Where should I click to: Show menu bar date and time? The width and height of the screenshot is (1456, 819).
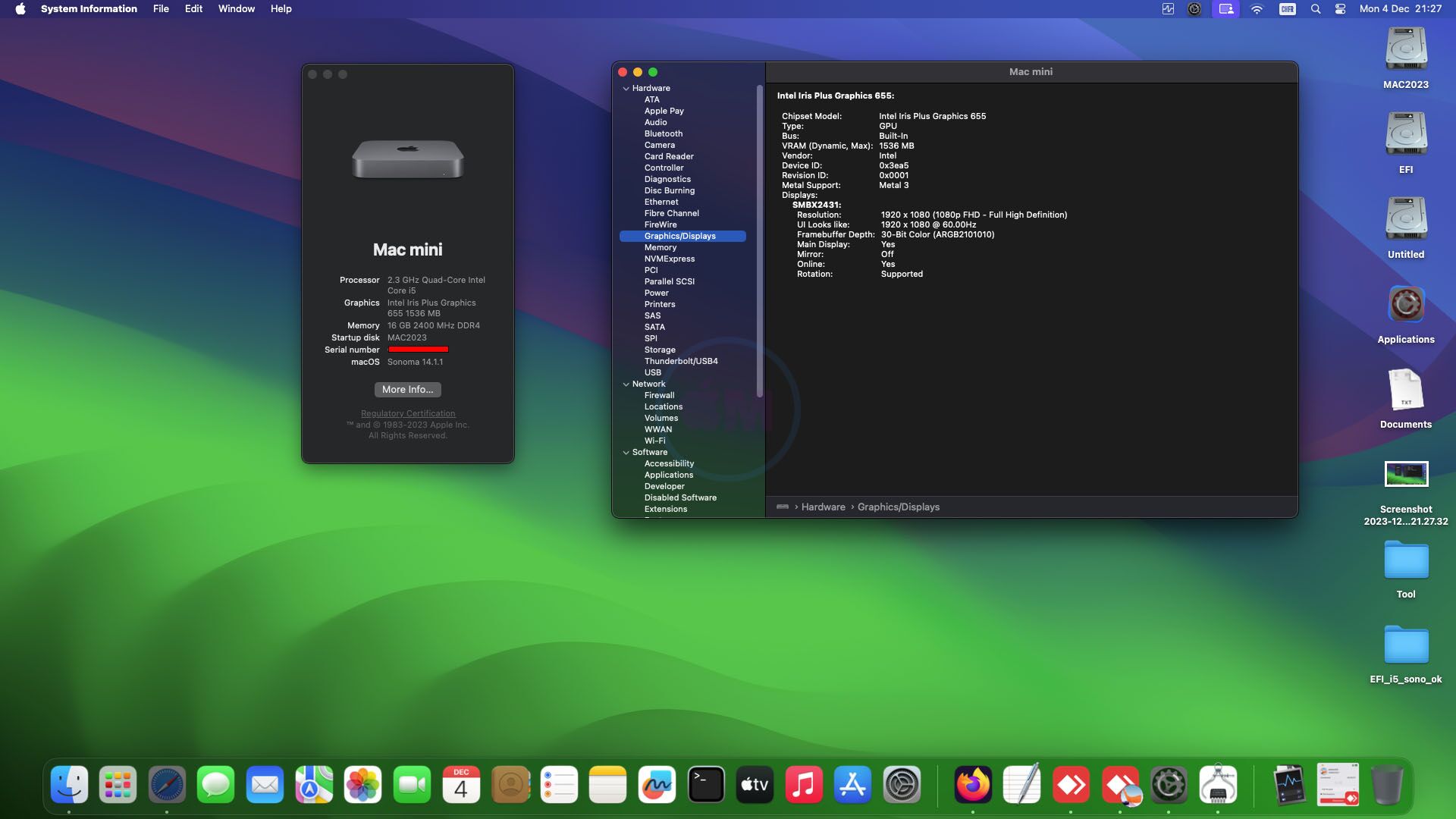click(x=1401, y=9)
